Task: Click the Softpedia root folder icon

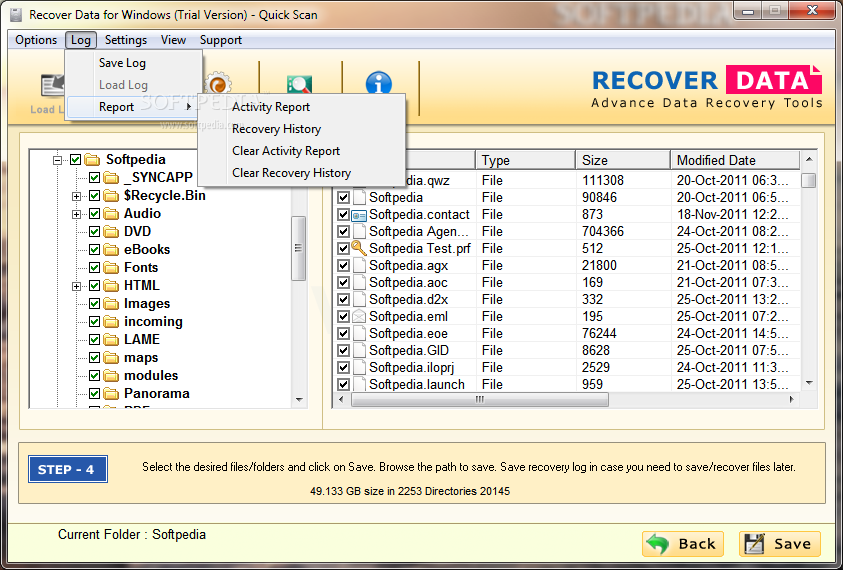Action: 92,160
